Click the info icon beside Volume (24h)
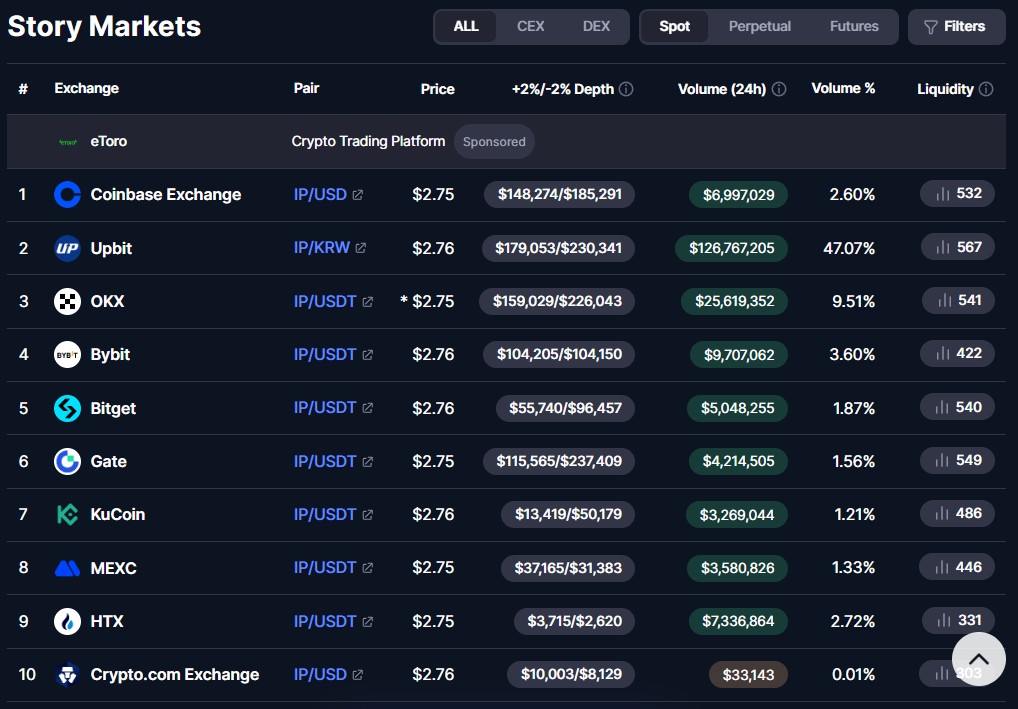This screenshot has height=709, width=1018. (779, 89)
